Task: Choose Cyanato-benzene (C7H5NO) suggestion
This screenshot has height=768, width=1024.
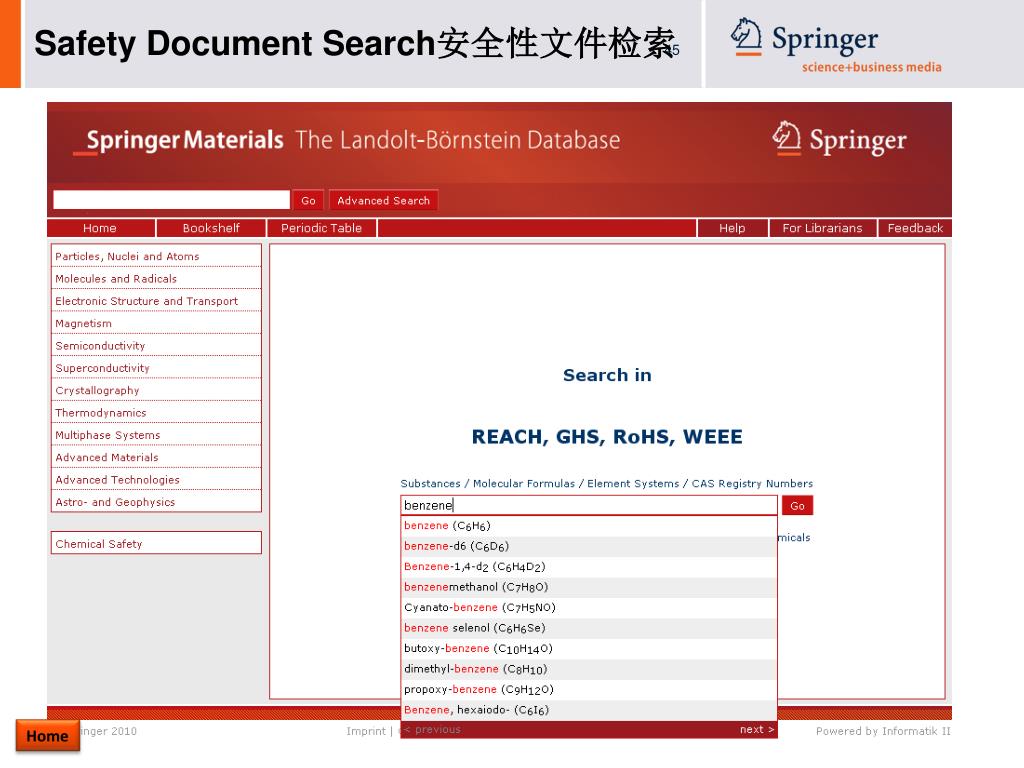Action: (588, 607)
